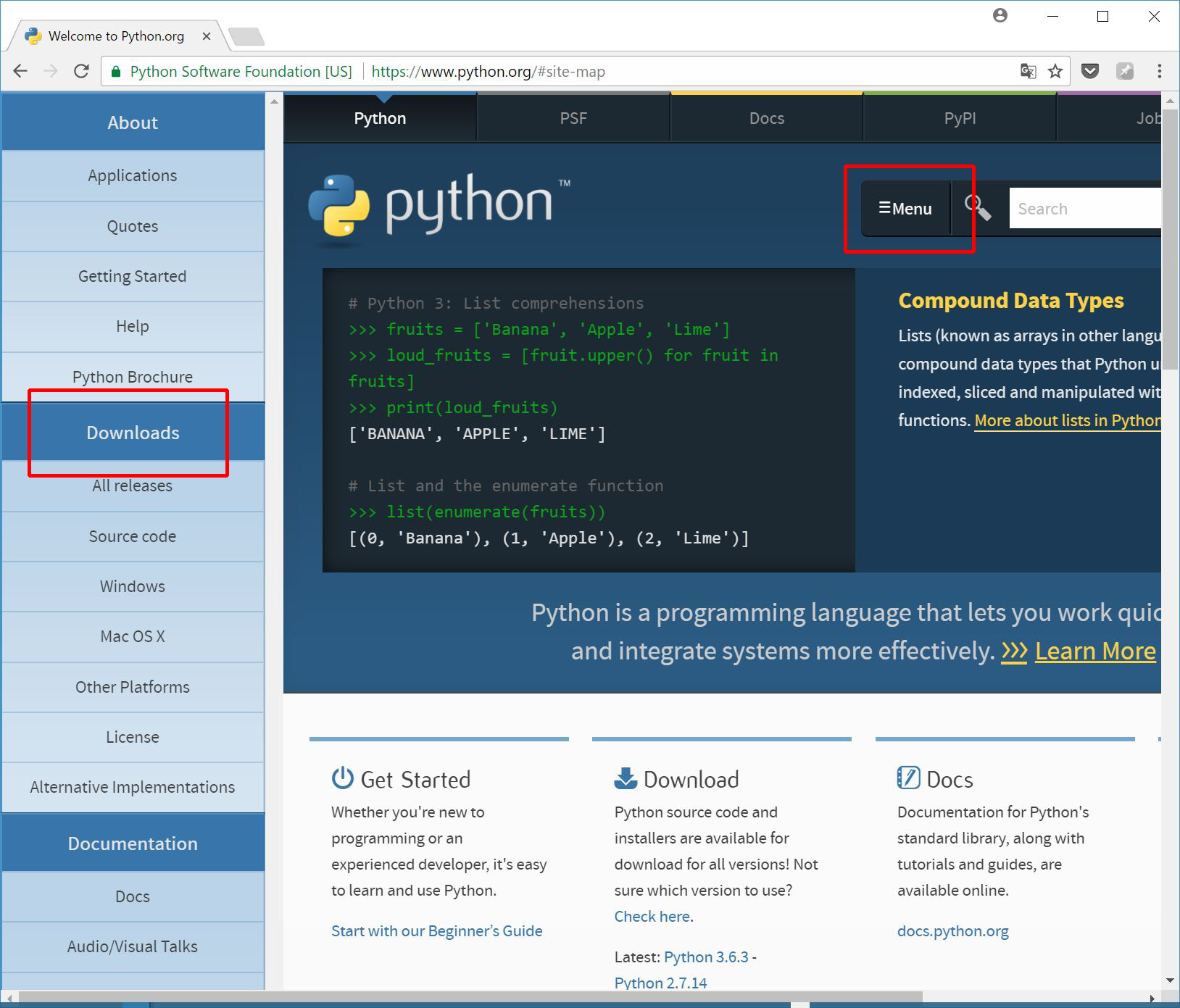Image resolution: width=1180 pixels, height=1008 pixels.
Task: Open 'Start with our Beginner's Guide' link
Action: (436, 930)
